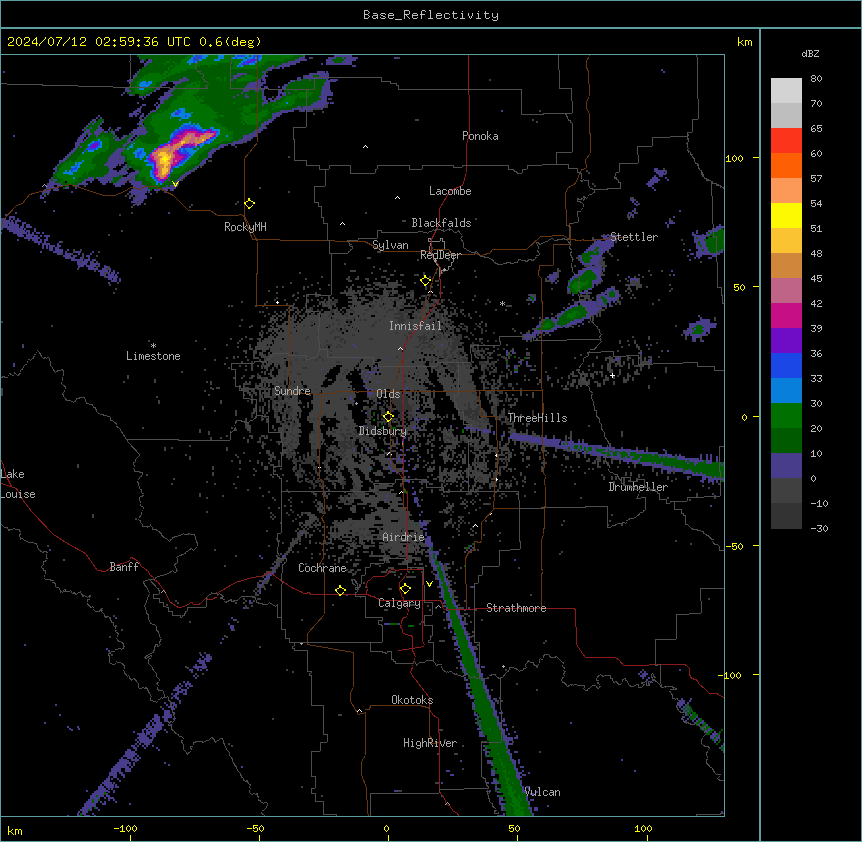Image resolution: width=862 pixels, height=842 pixels.
Task: Click the green echo cluster southwest of Stettler
Action: (584, 280)
